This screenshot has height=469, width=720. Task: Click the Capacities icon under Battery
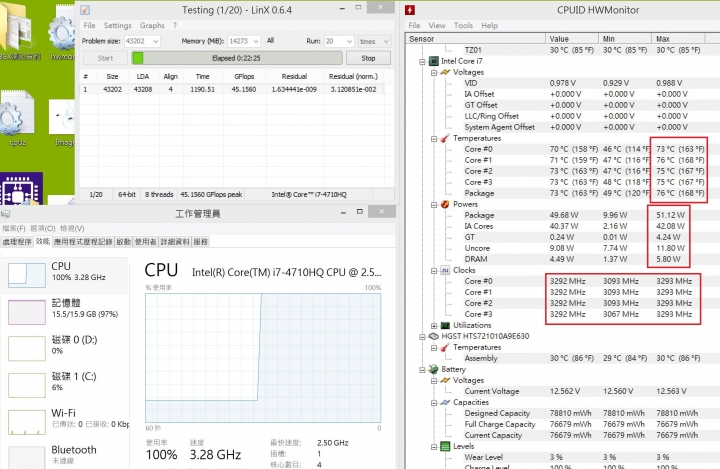click(x=444, y=402)
